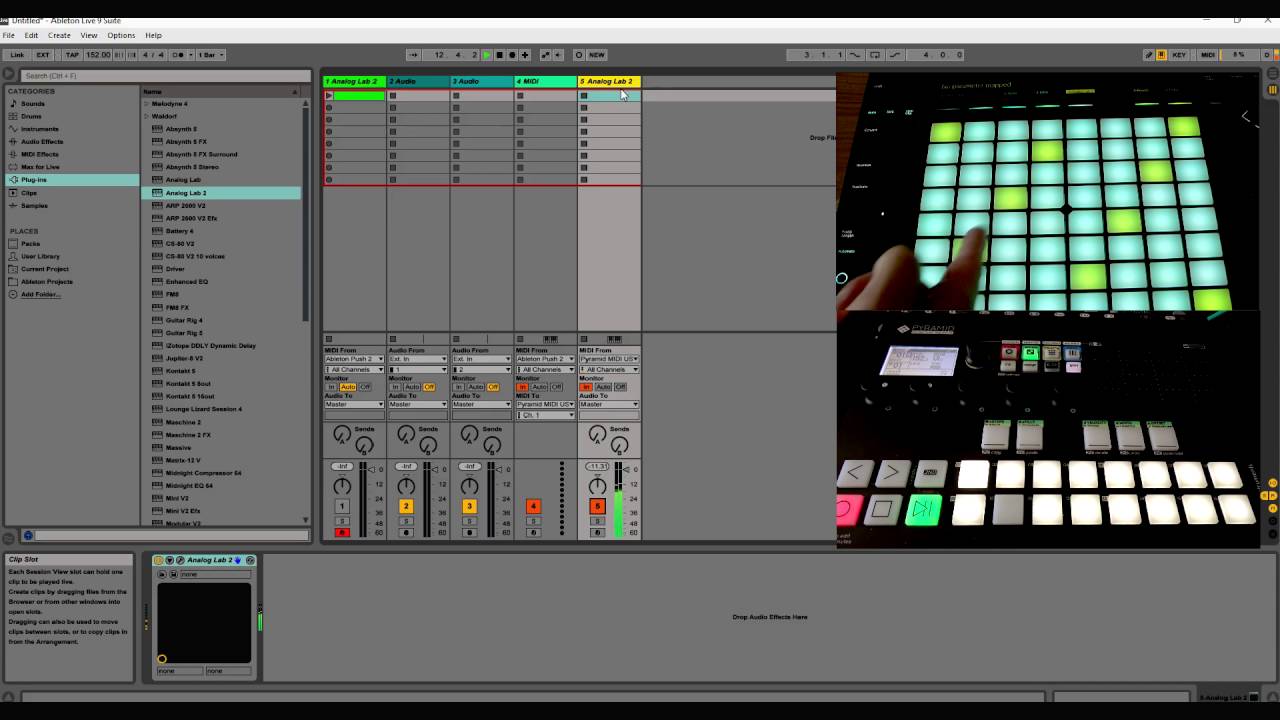Toggle track 5 activator button
Screen dimensions: 1280x720
[x=597, y=506]
